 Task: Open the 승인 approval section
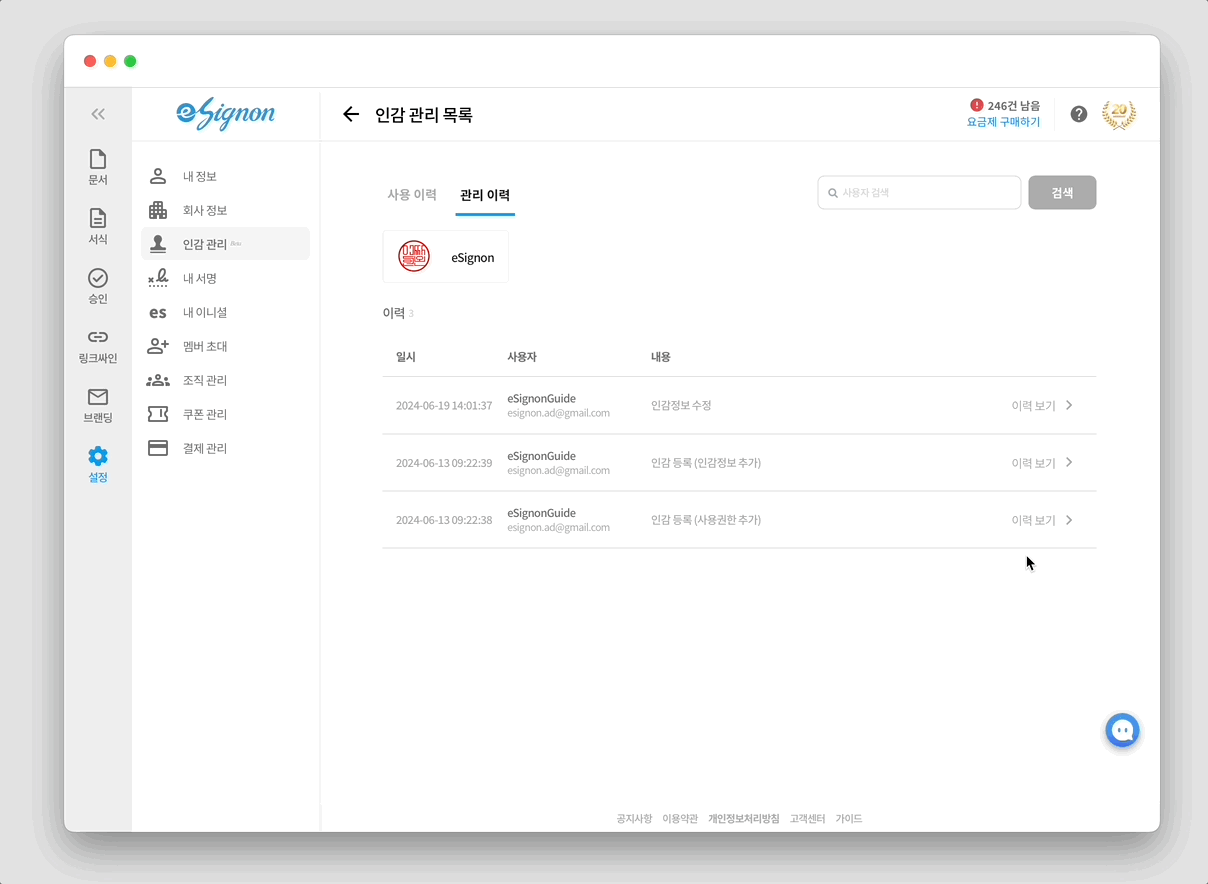[x=98, y=286]
